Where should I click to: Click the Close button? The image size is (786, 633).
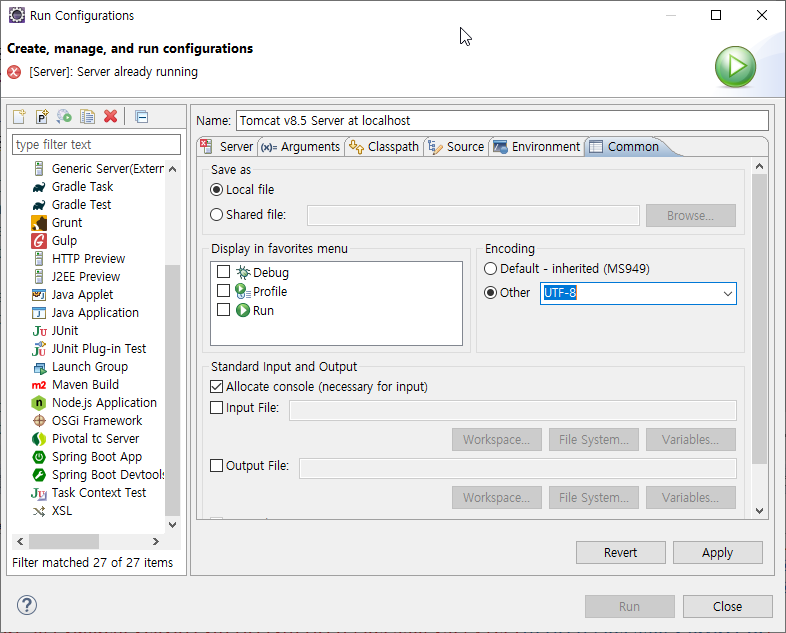727,606
